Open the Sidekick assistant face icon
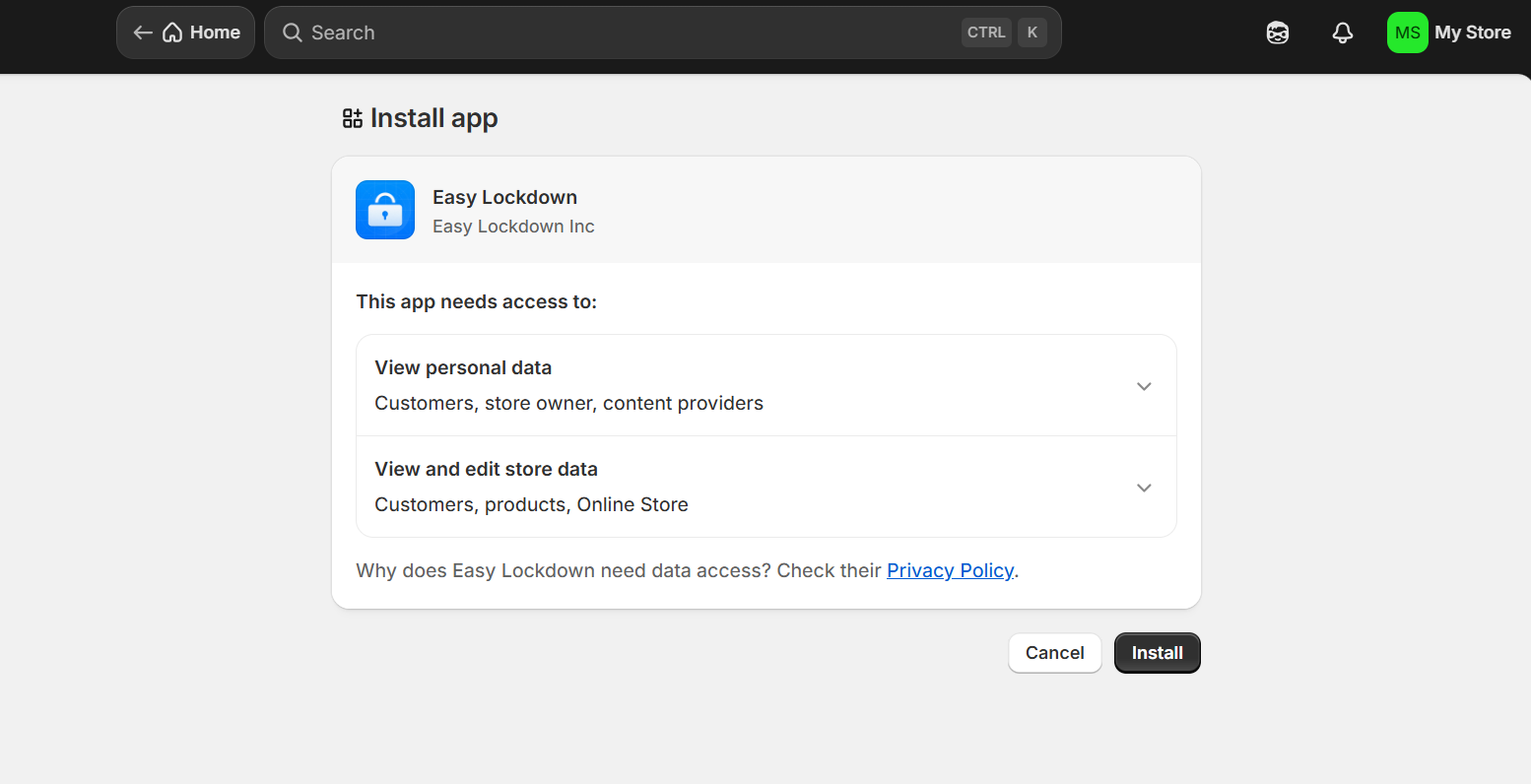This screenshot has width=1531, height=784. 1278,33
